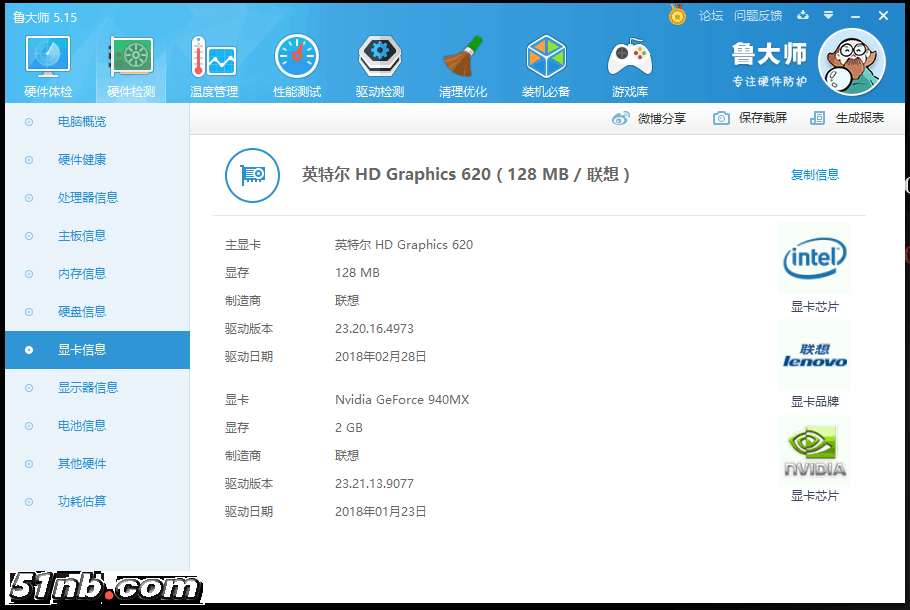Click the 鲁大师 mascot avatar

tap(851, 62)
